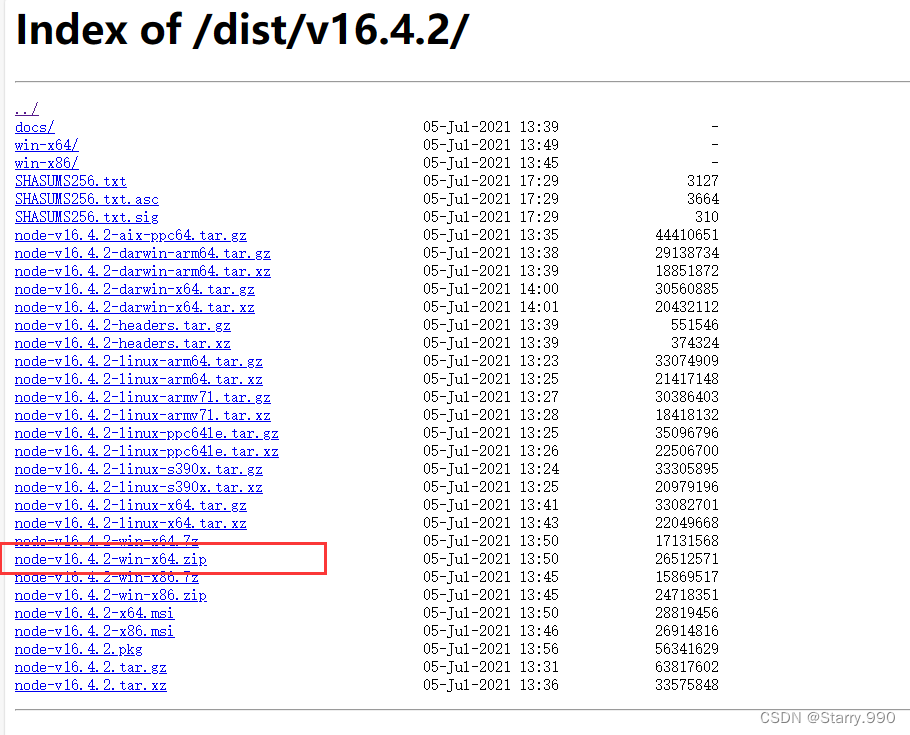The height and width of the screenshot is (735, 910).
Task: Download node-v16.4.2-linux-s390x.tar.gz
Action: click(139, 469)
